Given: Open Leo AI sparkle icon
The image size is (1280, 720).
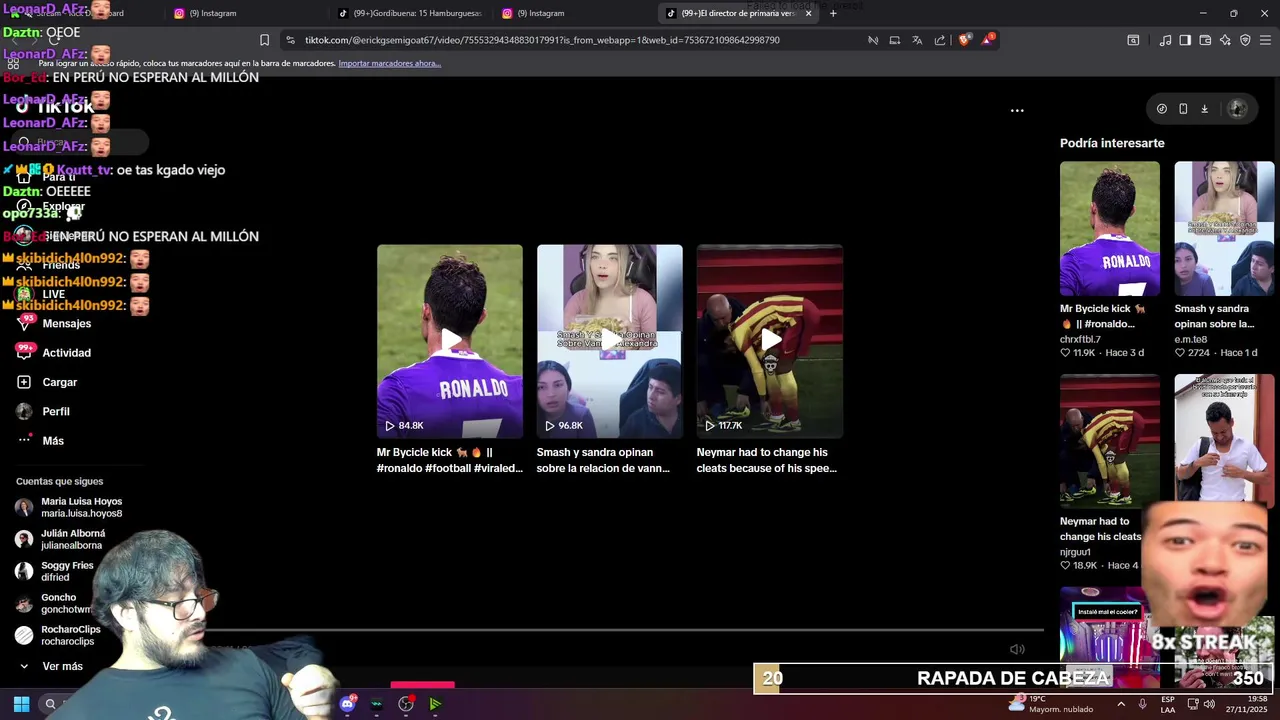Looking at the screenshot, I should [1225, 40].
